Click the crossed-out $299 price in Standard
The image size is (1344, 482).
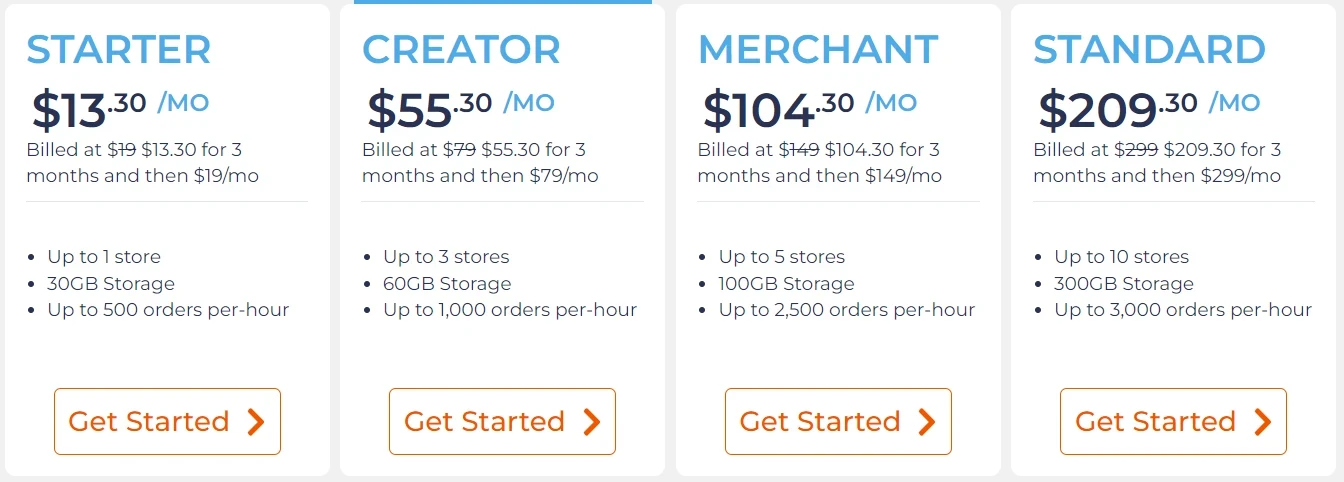tap(1137, 150)
